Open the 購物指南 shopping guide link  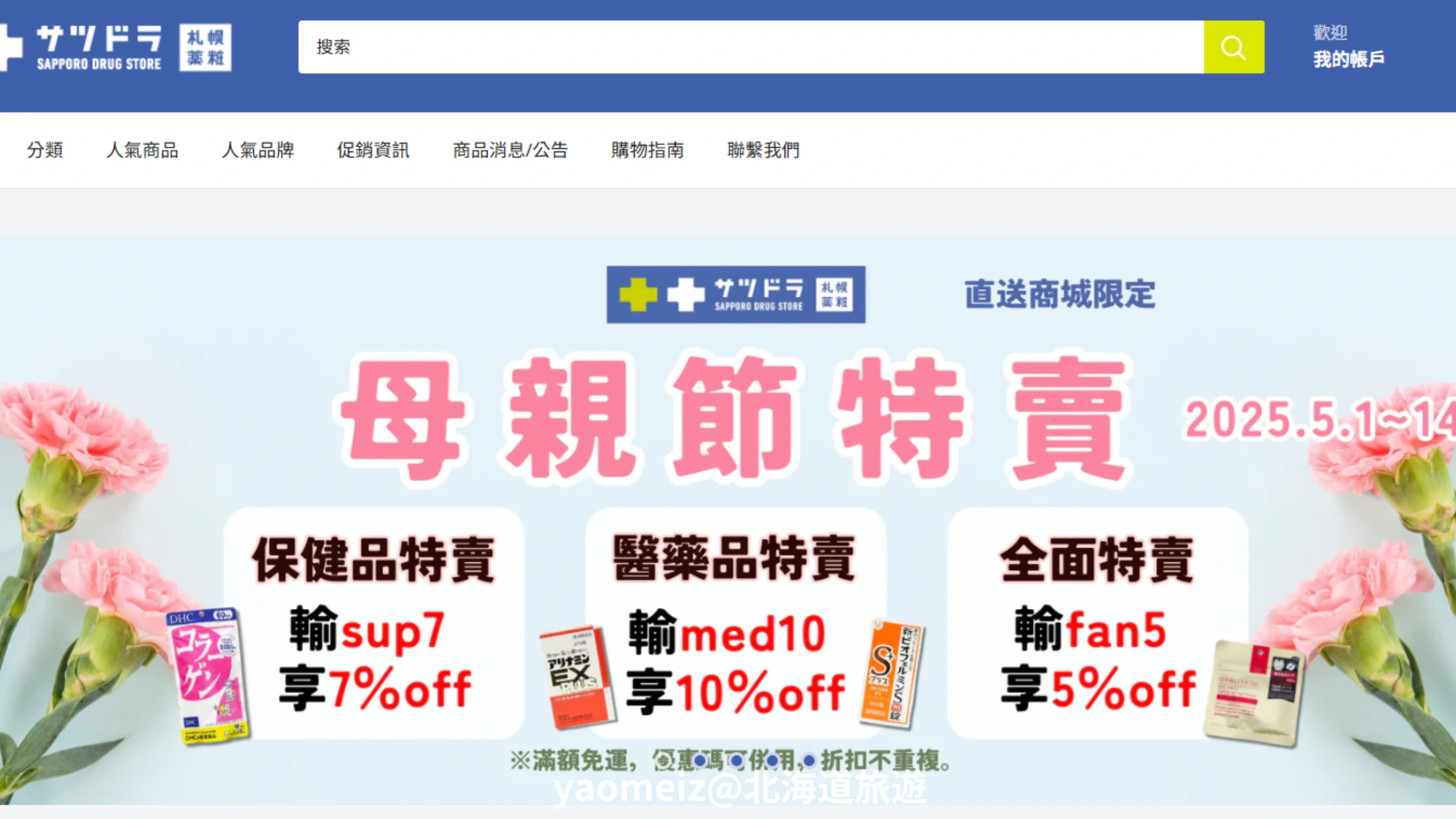(x=647, y=150)
